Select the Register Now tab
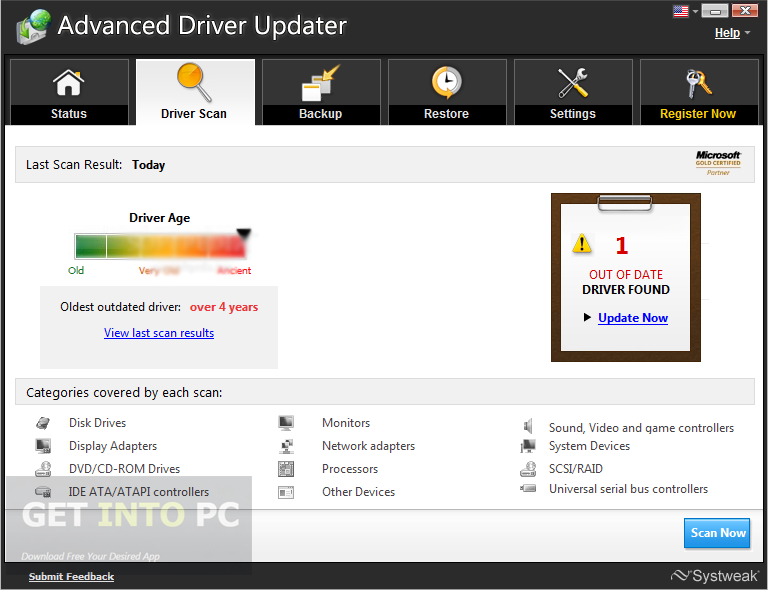768x590 pixels. coord(699,92)
